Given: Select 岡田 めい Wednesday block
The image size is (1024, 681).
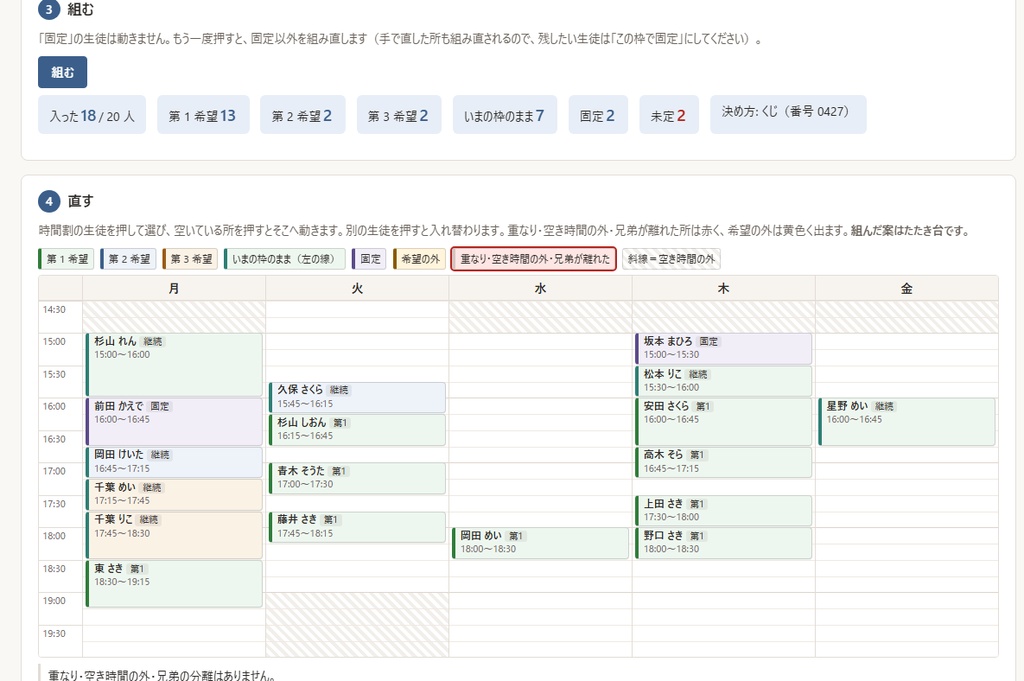Looking at the screenshot, I should (x=541, y=543).
